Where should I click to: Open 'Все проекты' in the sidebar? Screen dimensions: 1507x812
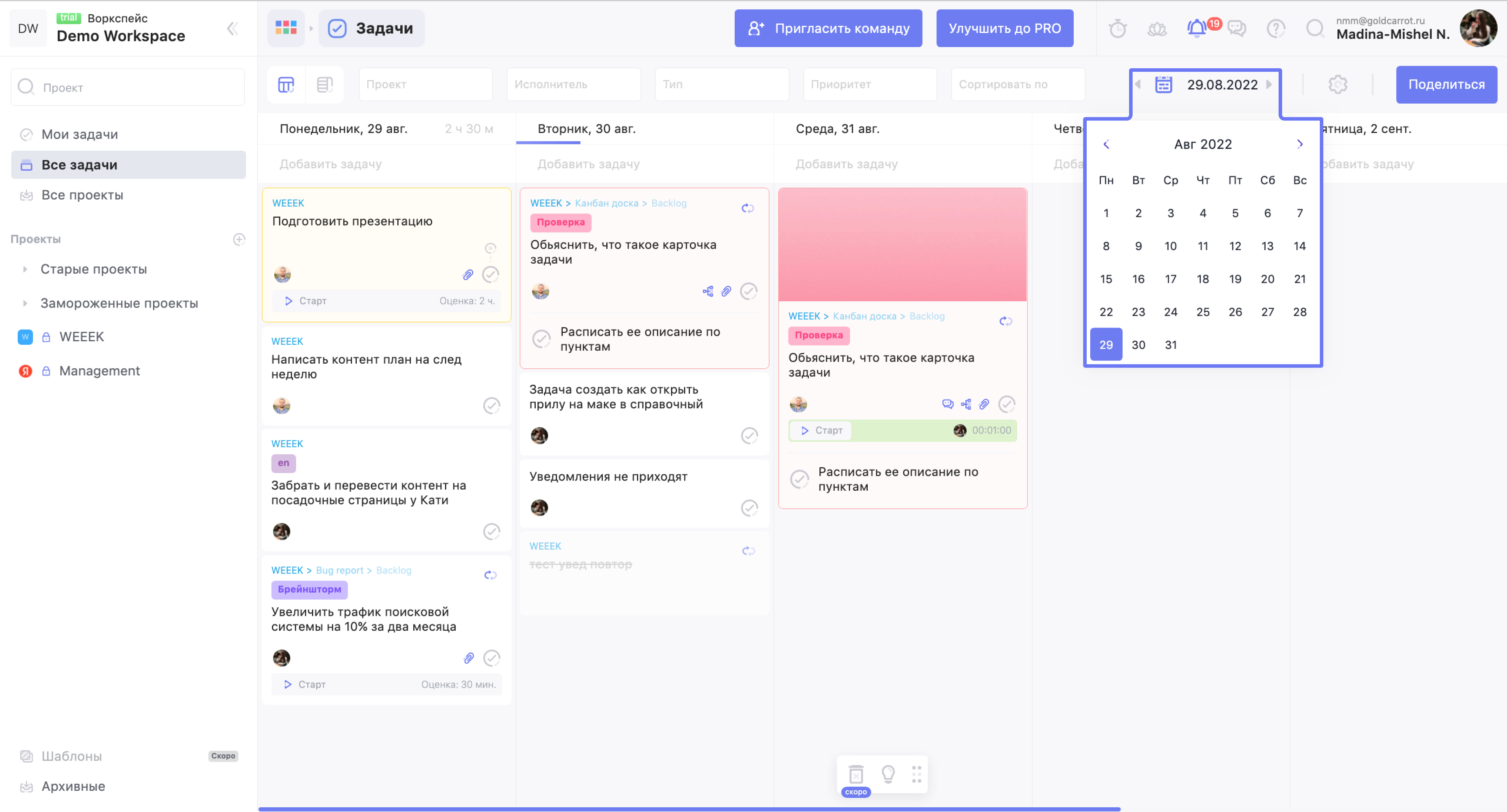tap(82, 195)
